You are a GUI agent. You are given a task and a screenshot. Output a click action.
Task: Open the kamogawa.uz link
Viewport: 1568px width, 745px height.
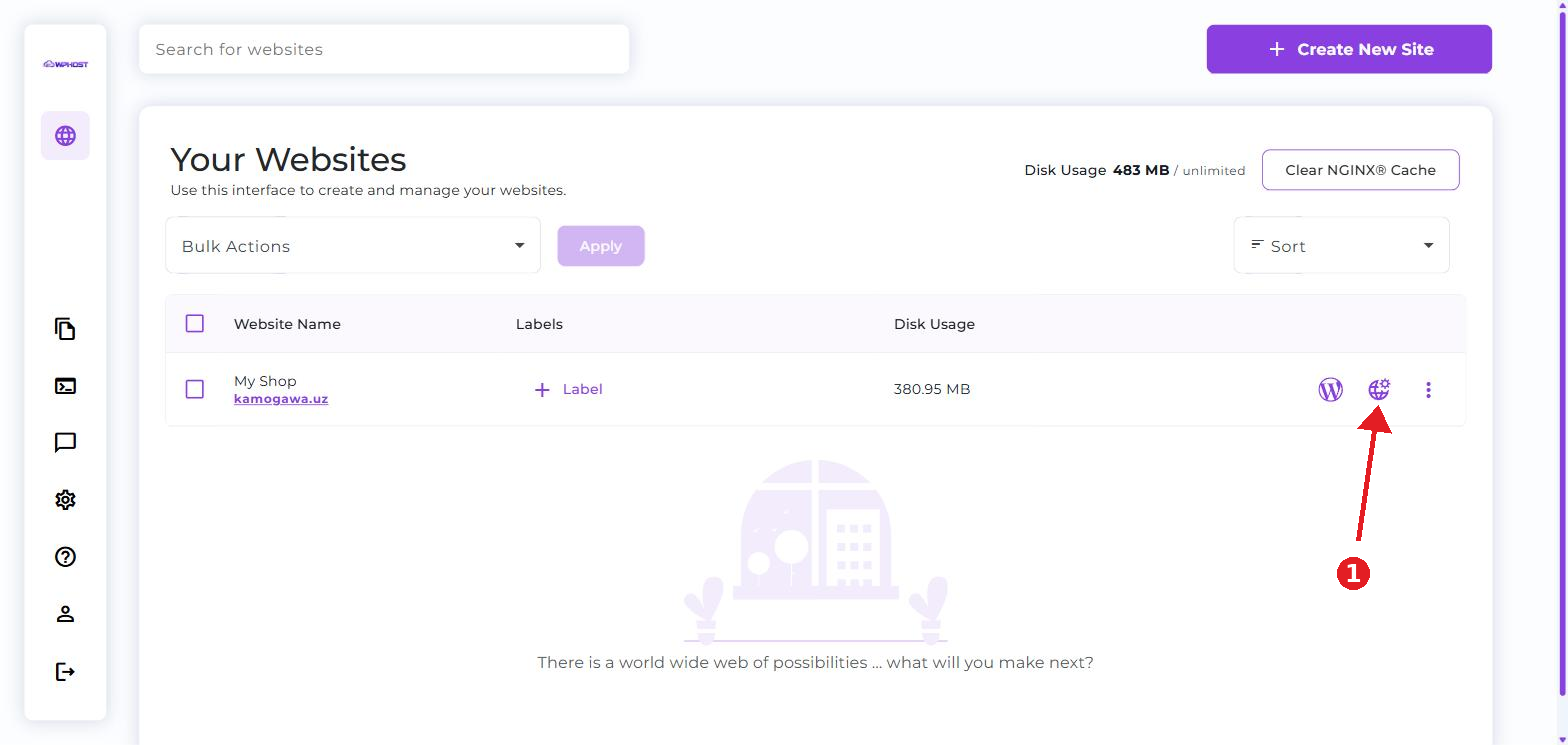(x=281, y=399)
